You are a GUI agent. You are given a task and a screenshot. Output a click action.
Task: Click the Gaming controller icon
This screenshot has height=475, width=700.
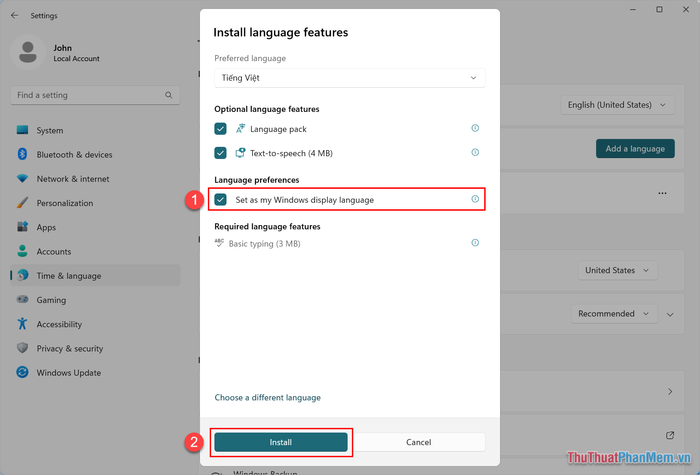tap(22, 300)
